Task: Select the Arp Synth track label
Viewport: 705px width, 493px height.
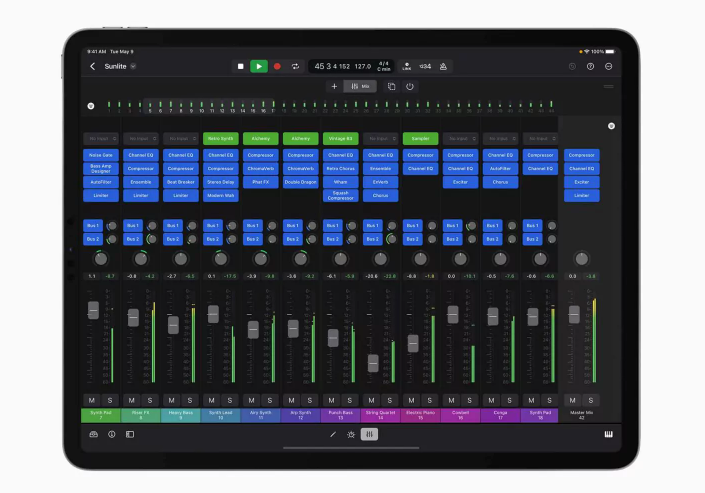Action: click(x=301, y=415)
